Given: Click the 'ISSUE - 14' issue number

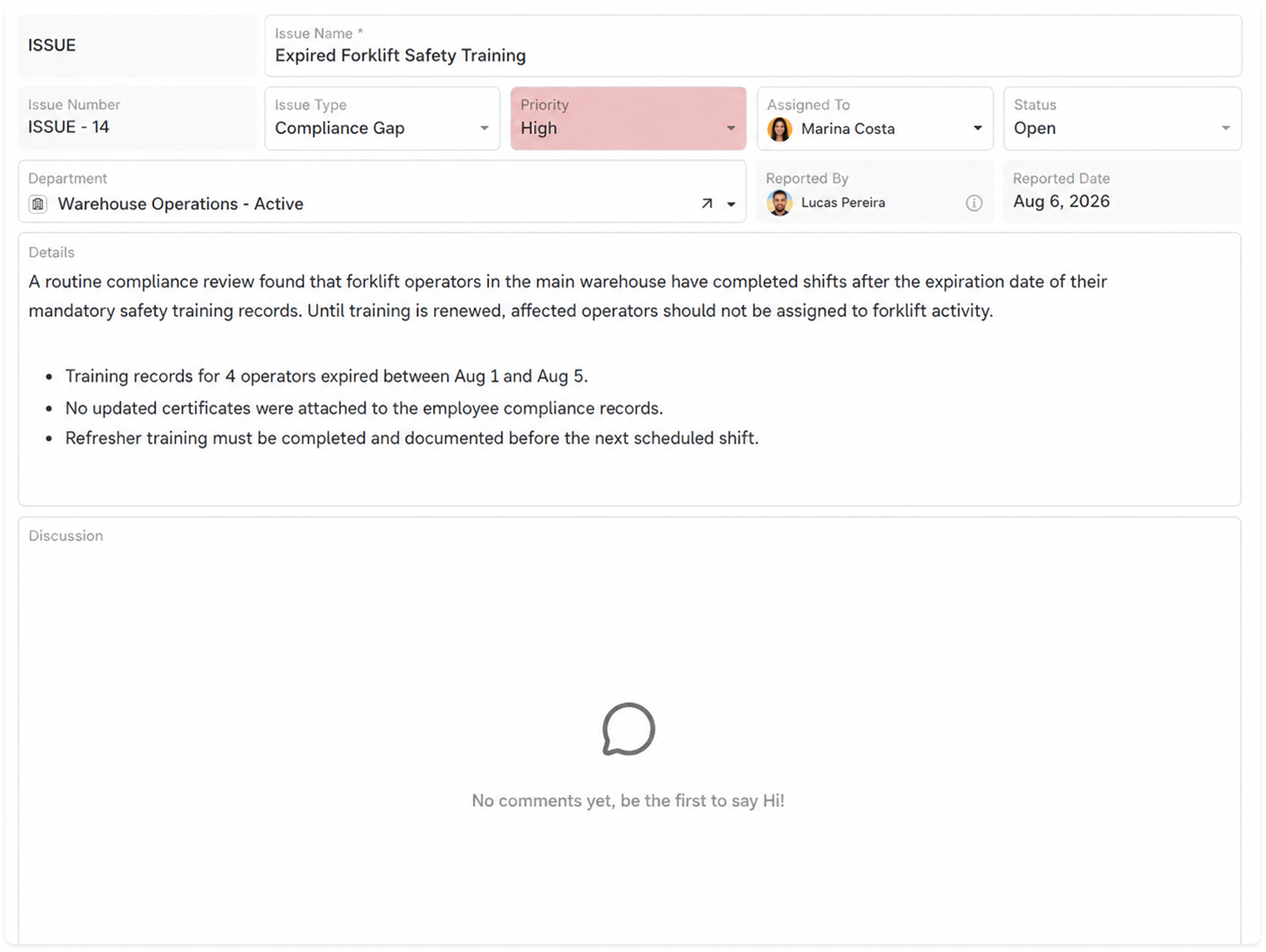Looking at the screenshot, I should click(x=69, y=127).
